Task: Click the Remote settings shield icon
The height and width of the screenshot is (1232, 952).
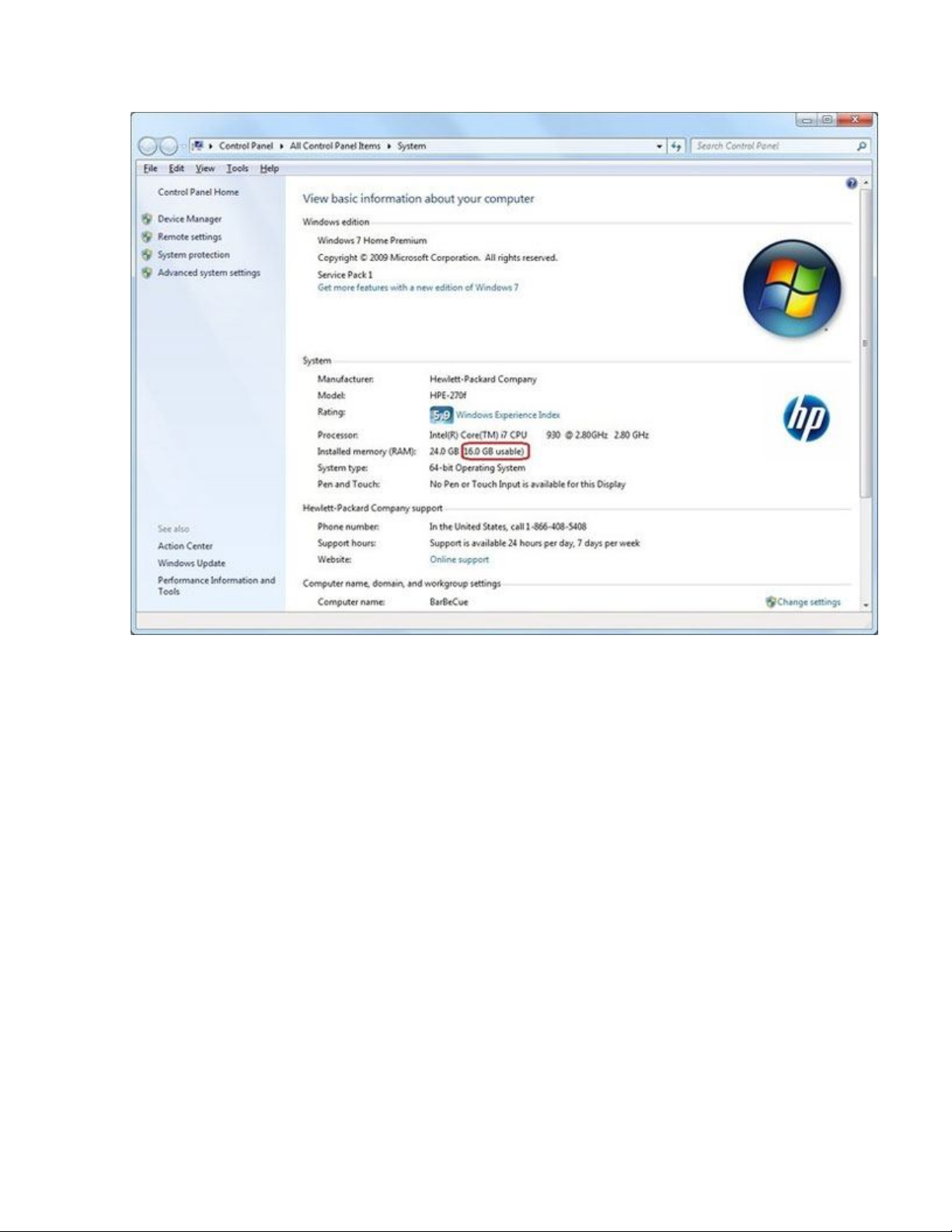Action: 147,237
